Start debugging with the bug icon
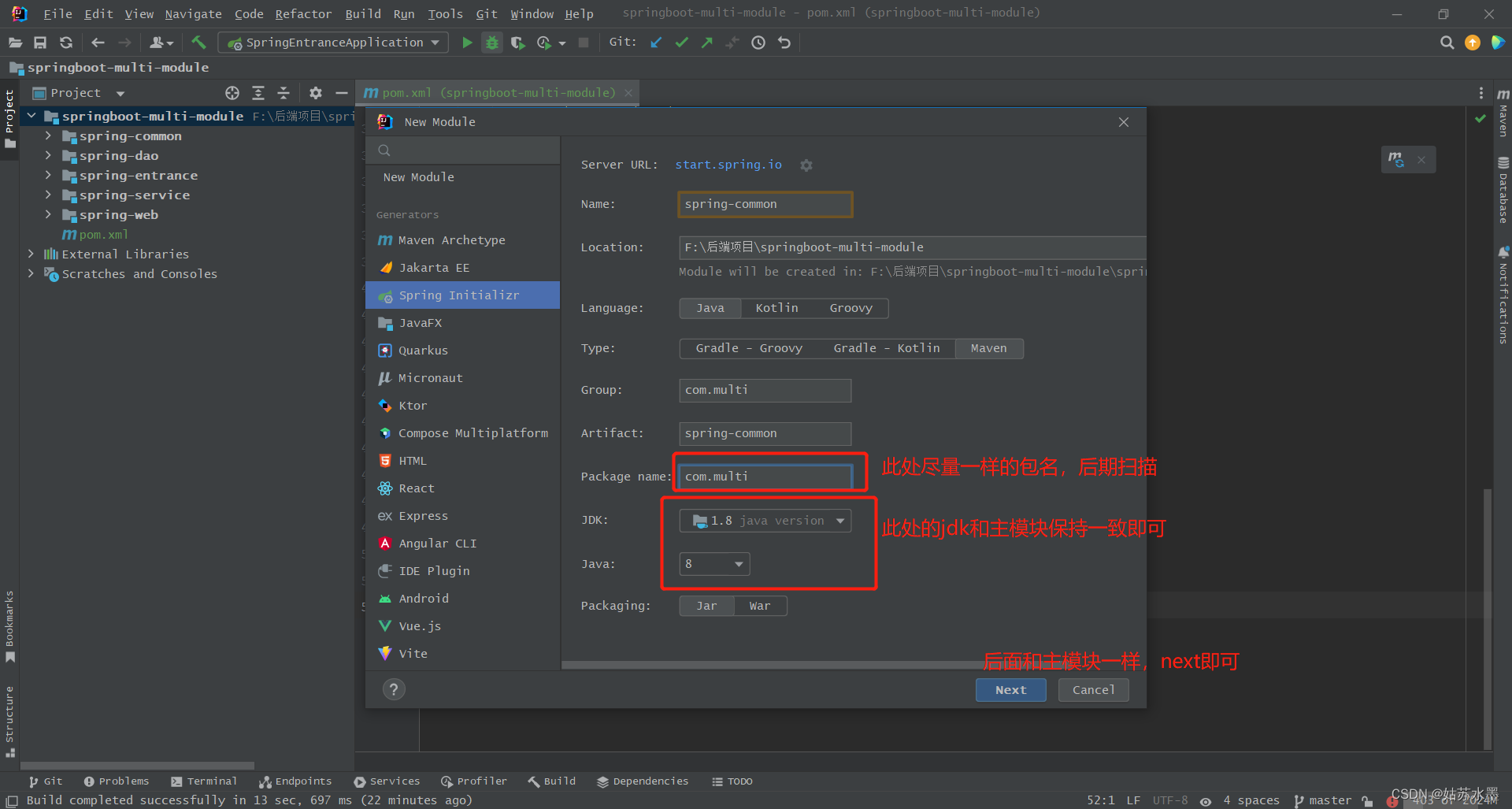Screen dimensions: 1512x809 click(492, 43)
